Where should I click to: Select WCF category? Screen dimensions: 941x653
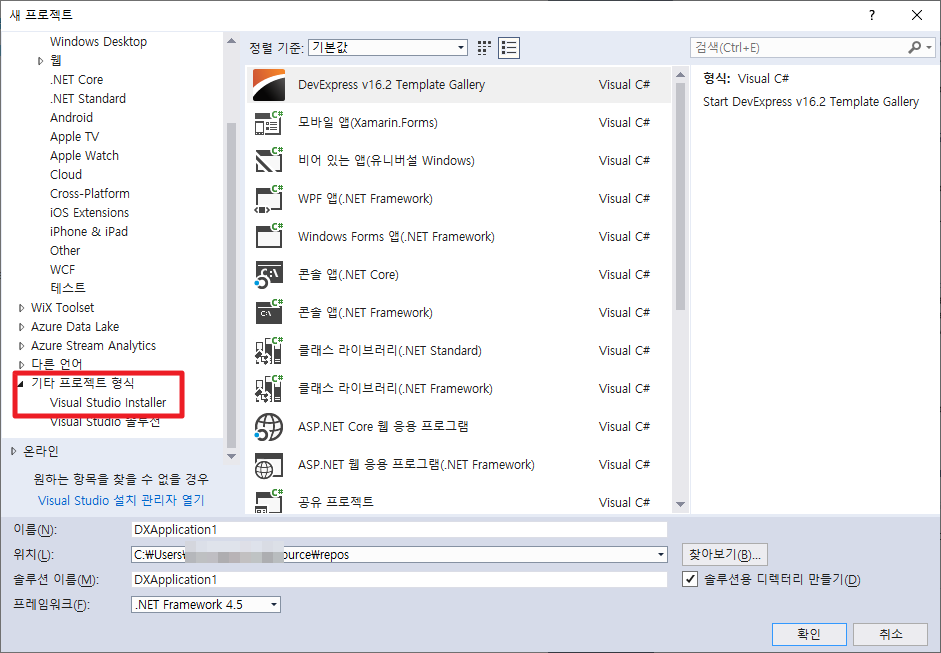point(62,269)
